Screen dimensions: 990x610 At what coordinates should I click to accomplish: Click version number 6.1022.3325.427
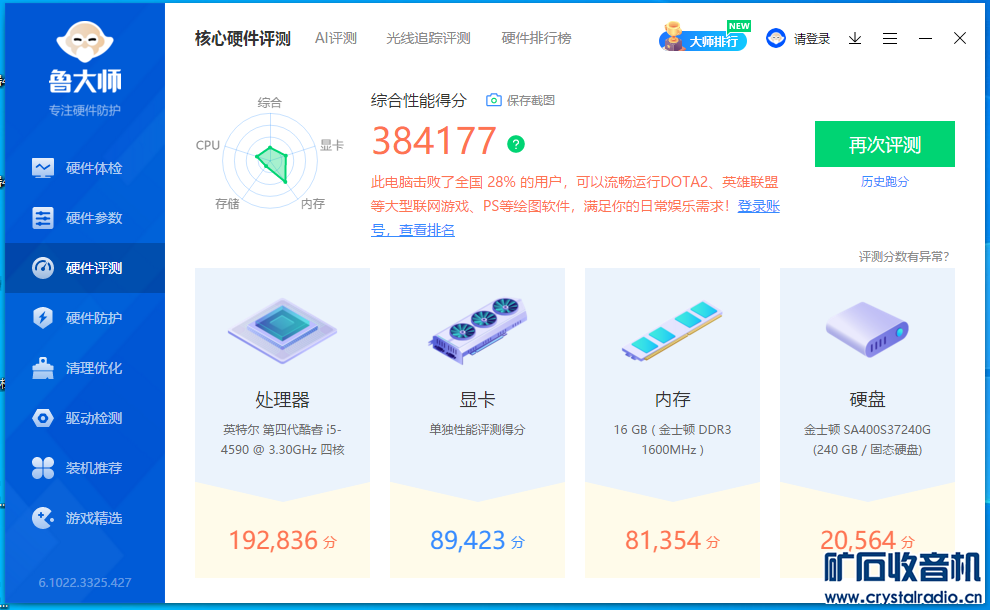click(85, 582)
